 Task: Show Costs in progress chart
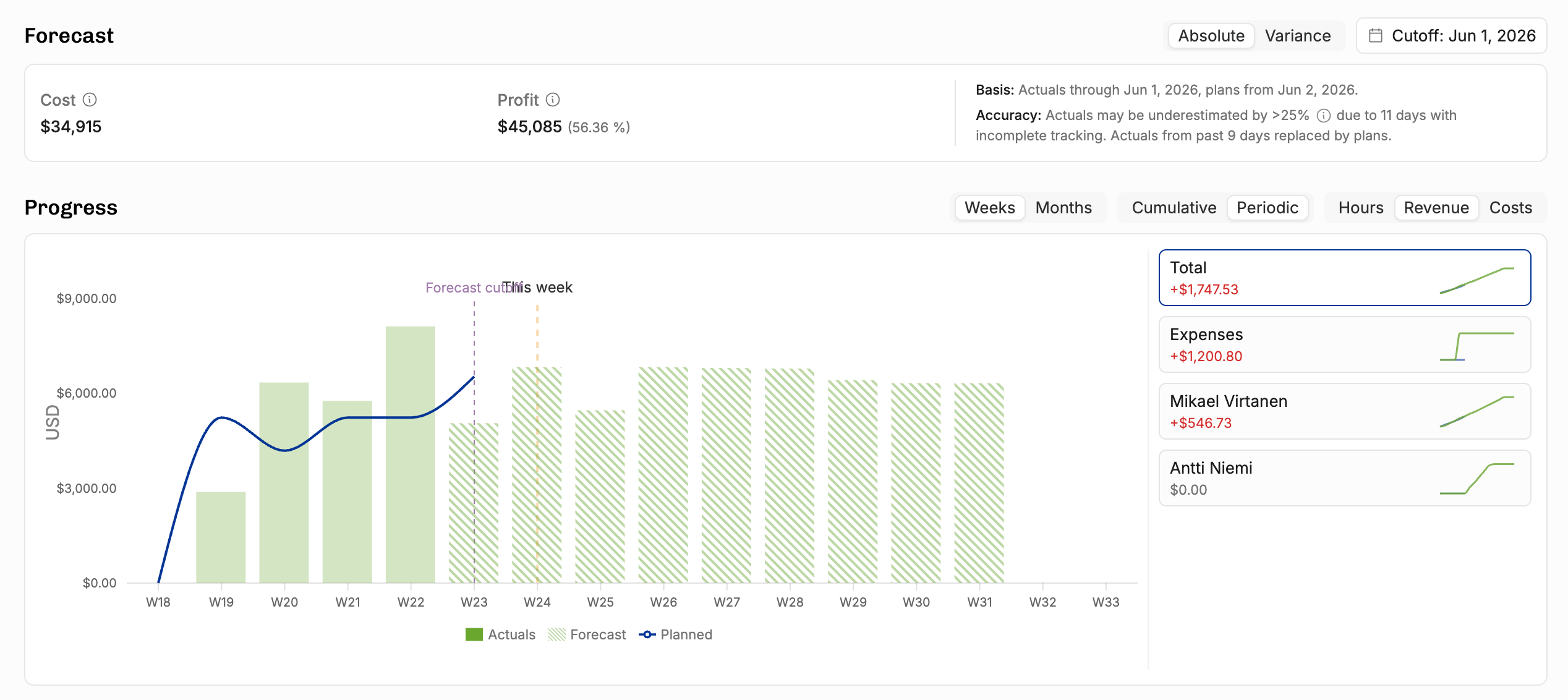(1510, 208)
